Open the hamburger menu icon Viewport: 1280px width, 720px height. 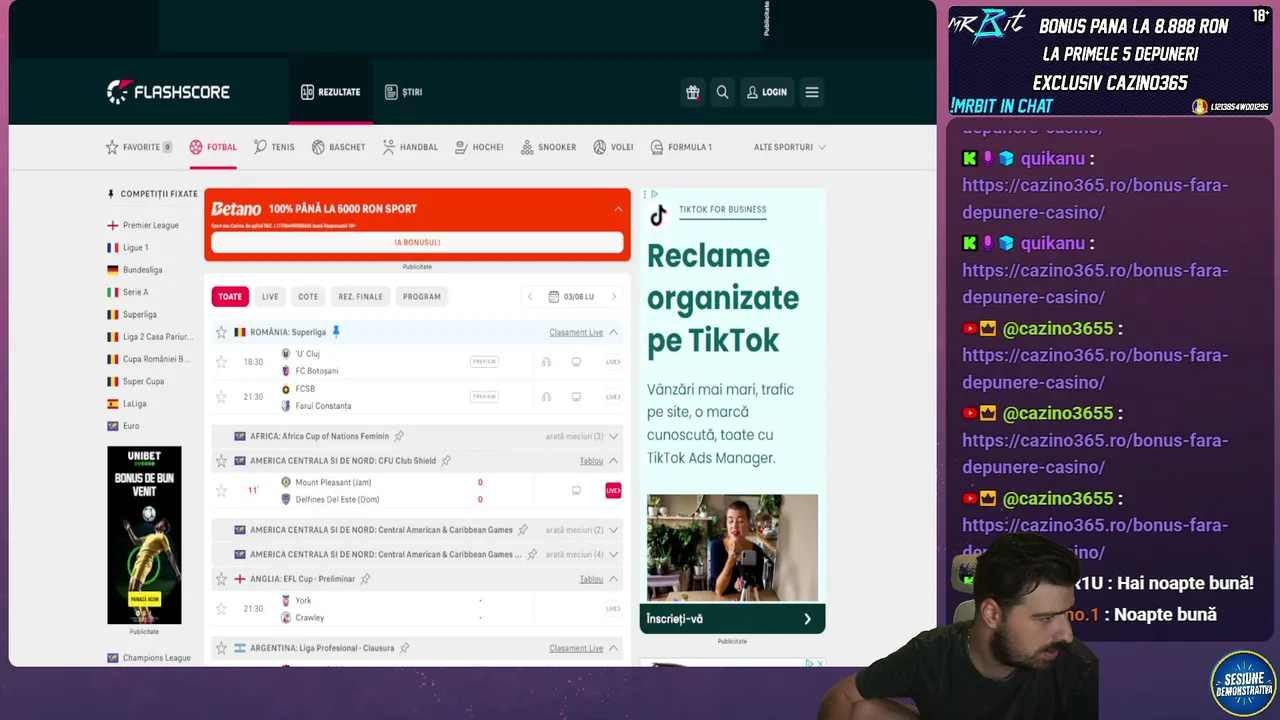pos(812,92)
